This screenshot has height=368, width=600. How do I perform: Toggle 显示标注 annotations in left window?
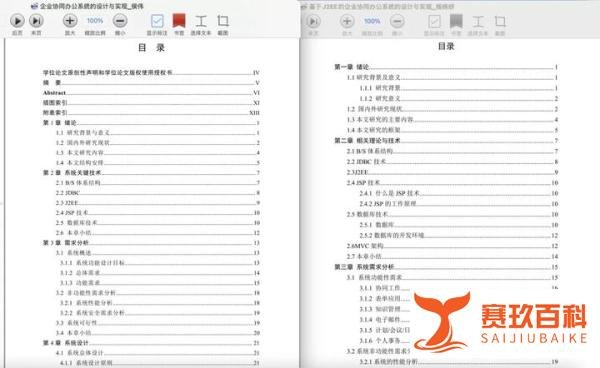point(157,21)
